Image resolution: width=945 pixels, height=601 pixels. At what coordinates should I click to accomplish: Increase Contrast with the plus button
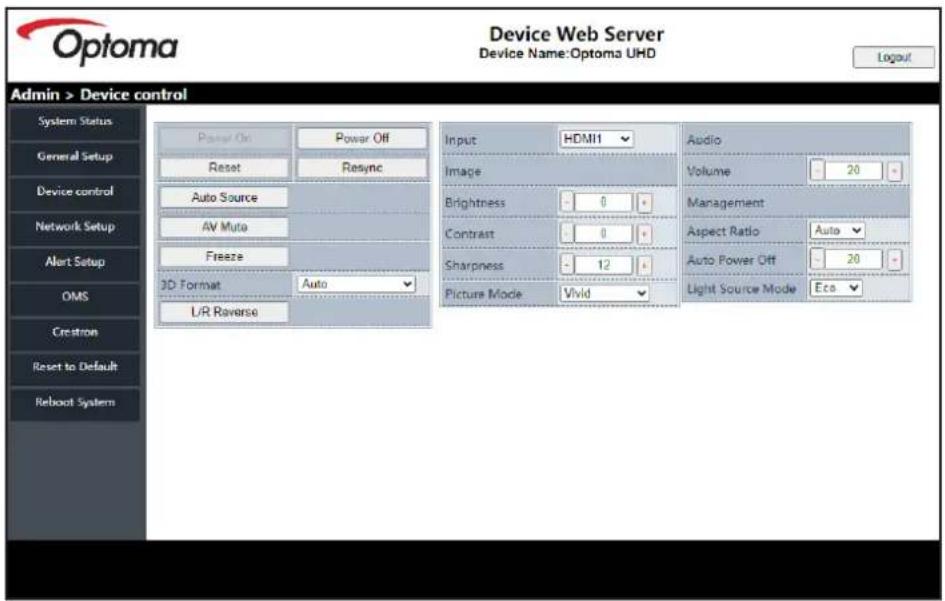click(x=644, y=234)
